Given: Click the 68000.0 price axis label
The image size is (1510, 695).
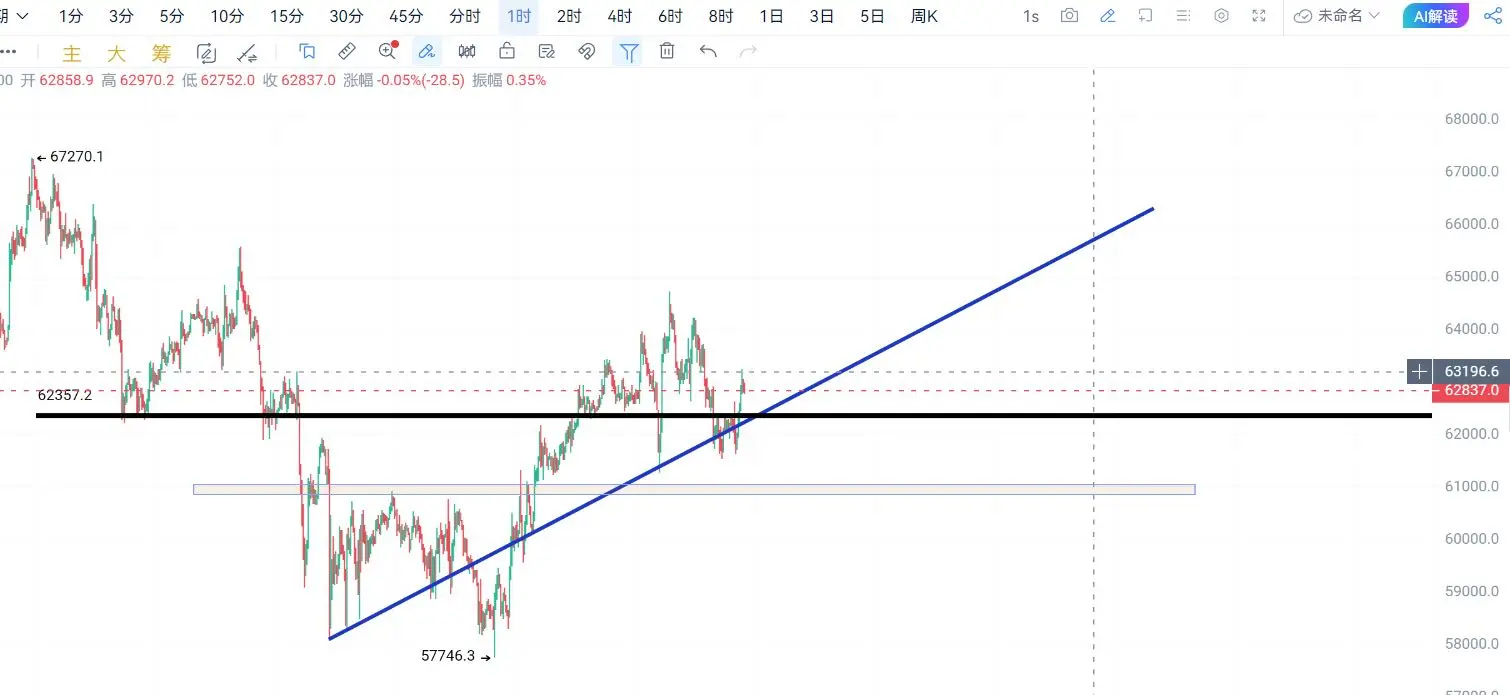Looking at the screenshot, I should tap(1471, 119).
